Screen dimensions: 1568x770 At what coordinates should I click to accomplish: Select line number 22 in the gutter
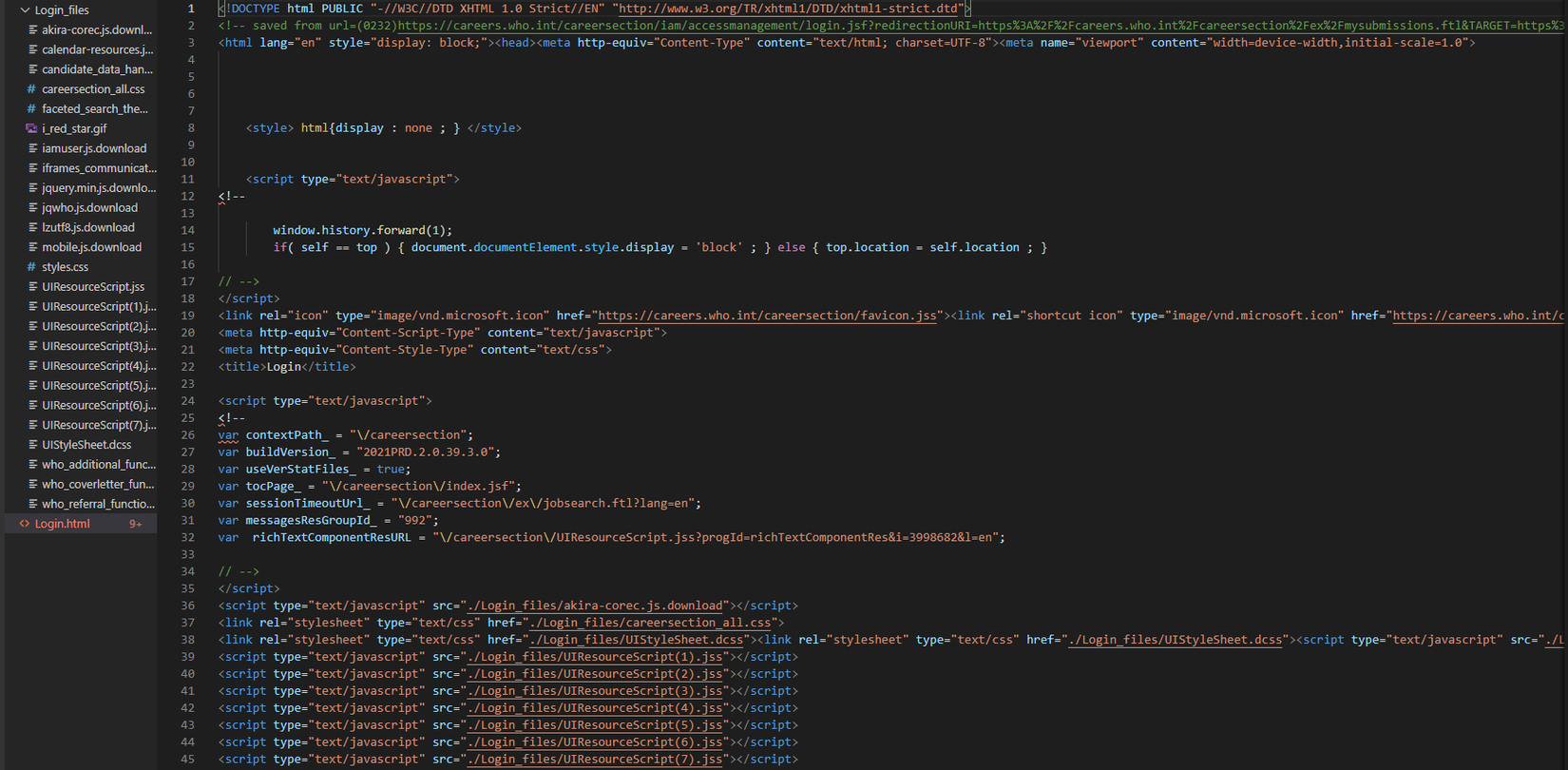(x=188, y=367)
